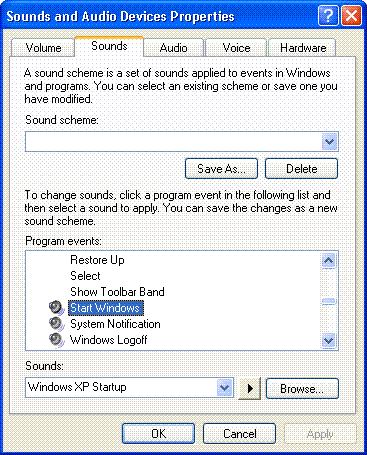The width and height of the screenshot is (367, 455).
Task: Select the Sounds tab
Action: pyautogui.click(x=109, y=46)
